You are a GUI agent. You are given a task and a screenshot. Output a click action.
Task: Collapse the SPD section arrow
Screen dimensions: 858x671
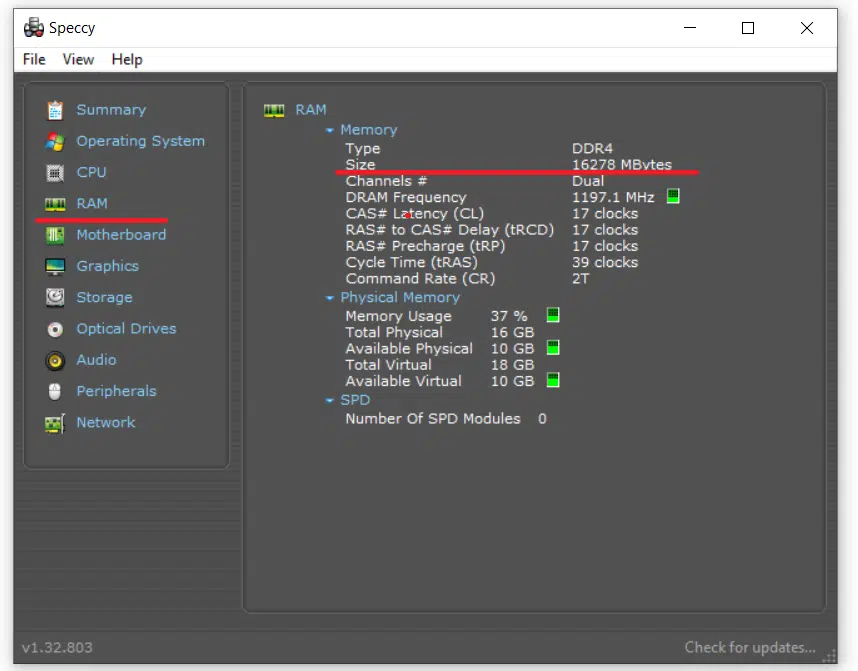329,401
